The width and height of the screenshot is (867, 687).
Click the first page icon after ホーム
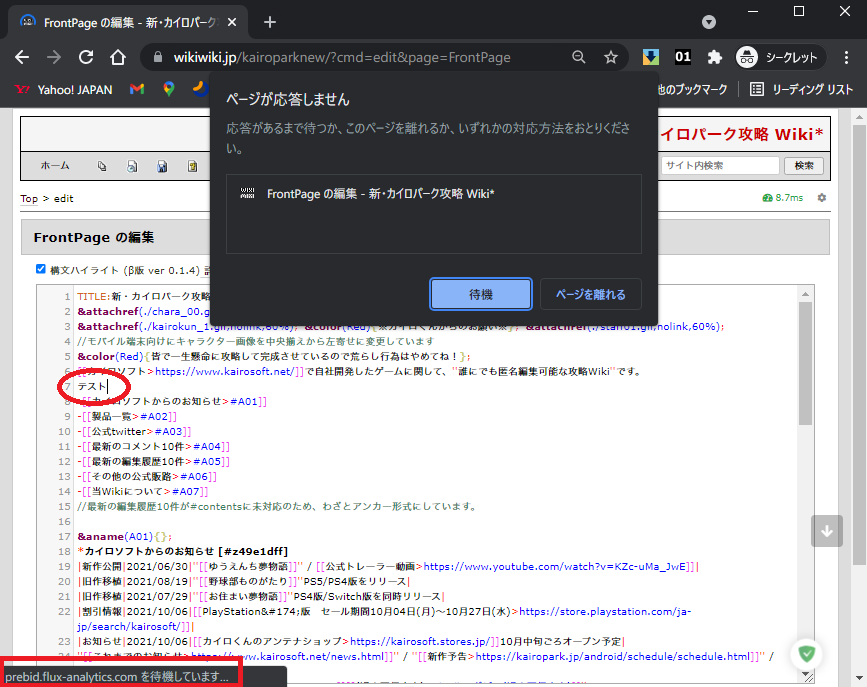pyautogui.click(x=102, y=166)
